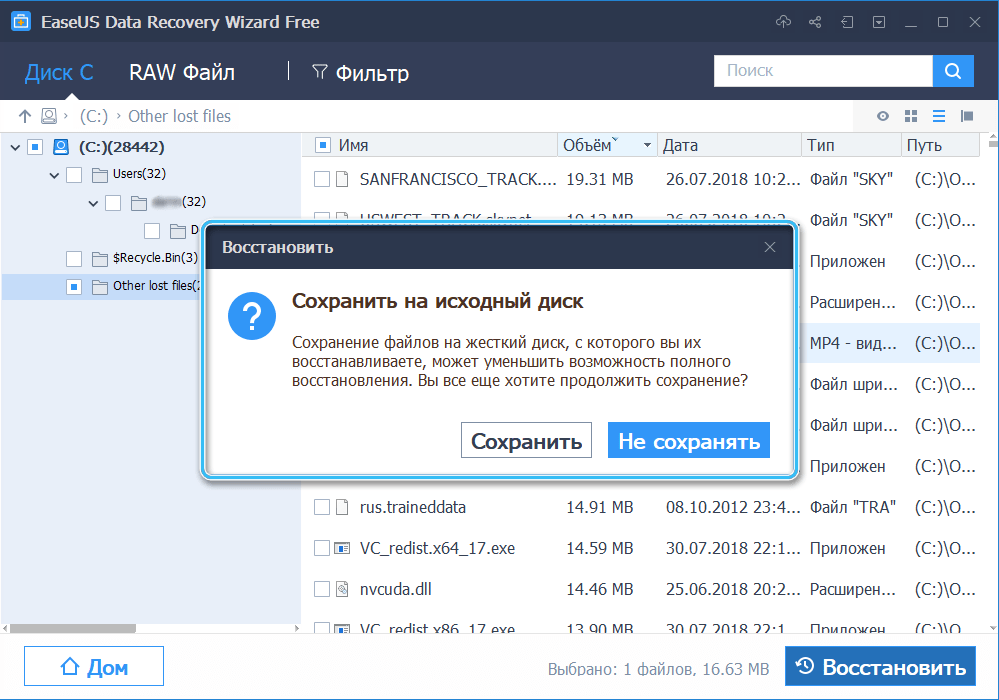Click the funnel icon next to Фильтр
999x700 pixels.
tap(319, 72)
